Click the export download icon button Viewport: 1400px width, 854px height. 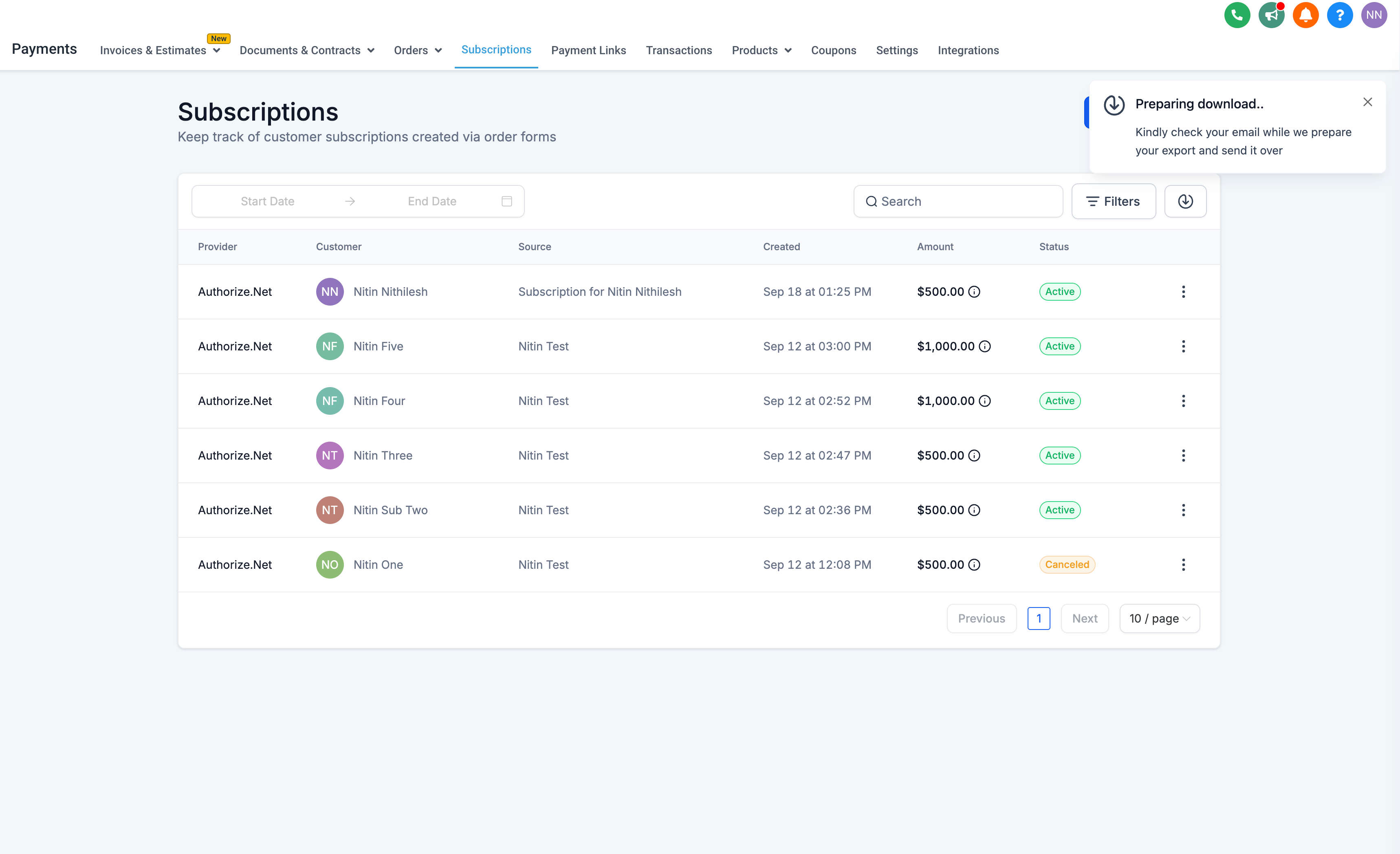coord(1185,201)
